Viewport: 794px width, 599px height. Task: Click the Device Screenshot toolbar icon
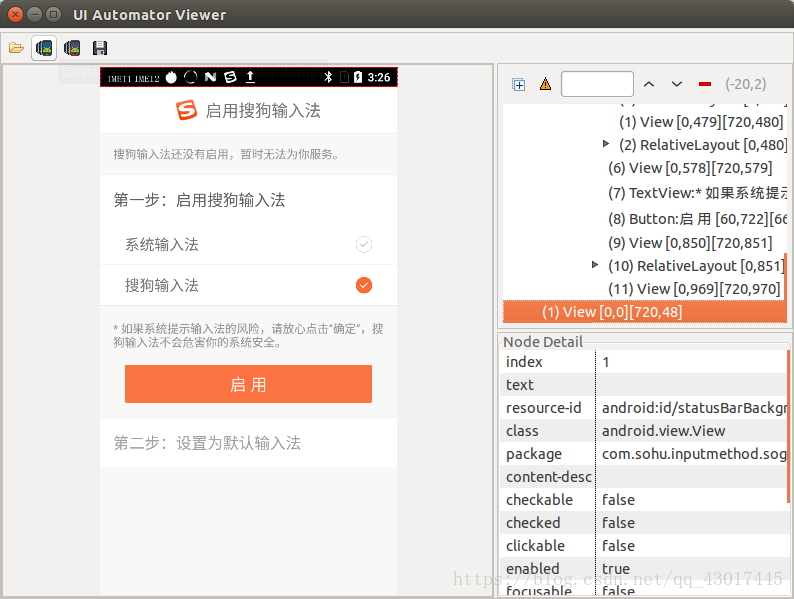44,48
